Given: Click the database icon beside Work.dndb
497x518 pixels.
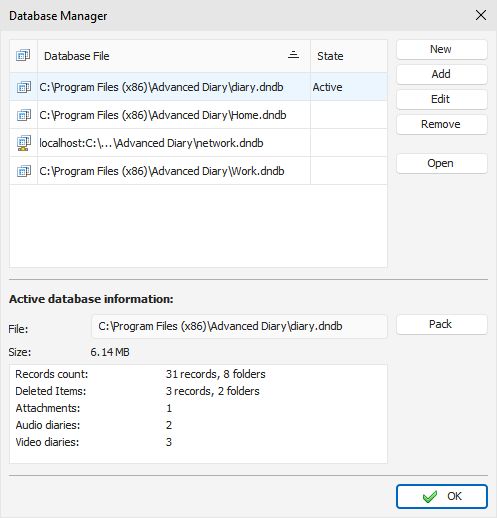Looking at the screenshot, I should pos(24,171).
